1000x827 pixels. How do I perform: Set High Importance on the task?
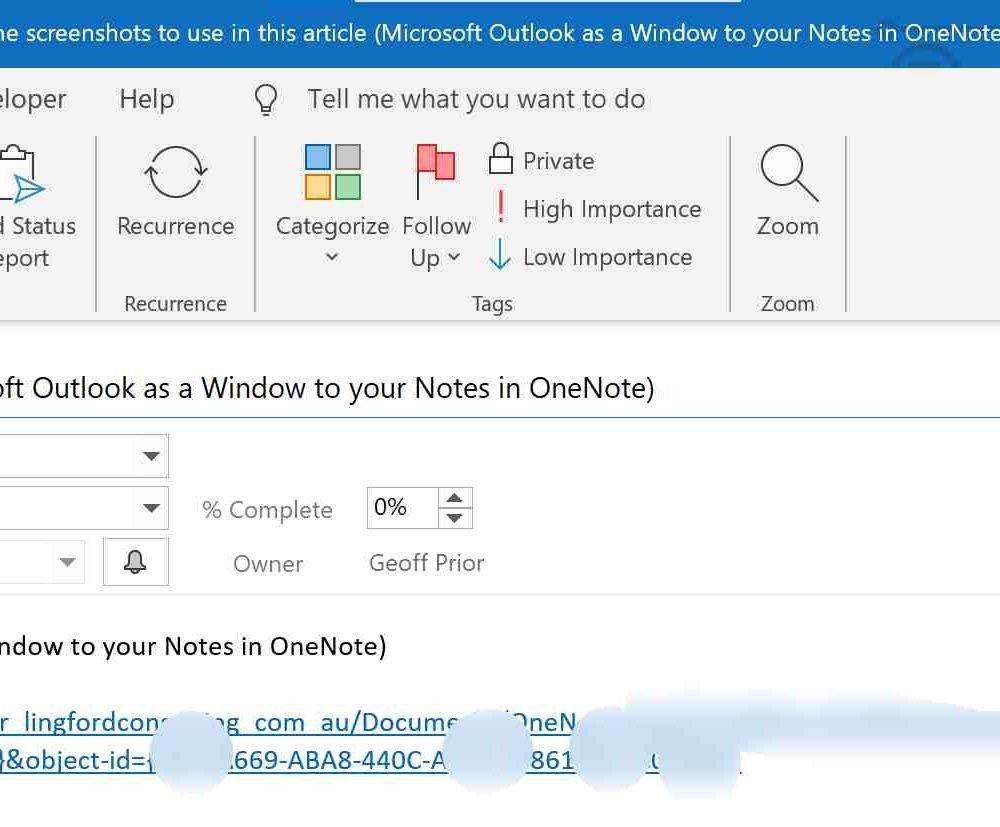[598, 209]
